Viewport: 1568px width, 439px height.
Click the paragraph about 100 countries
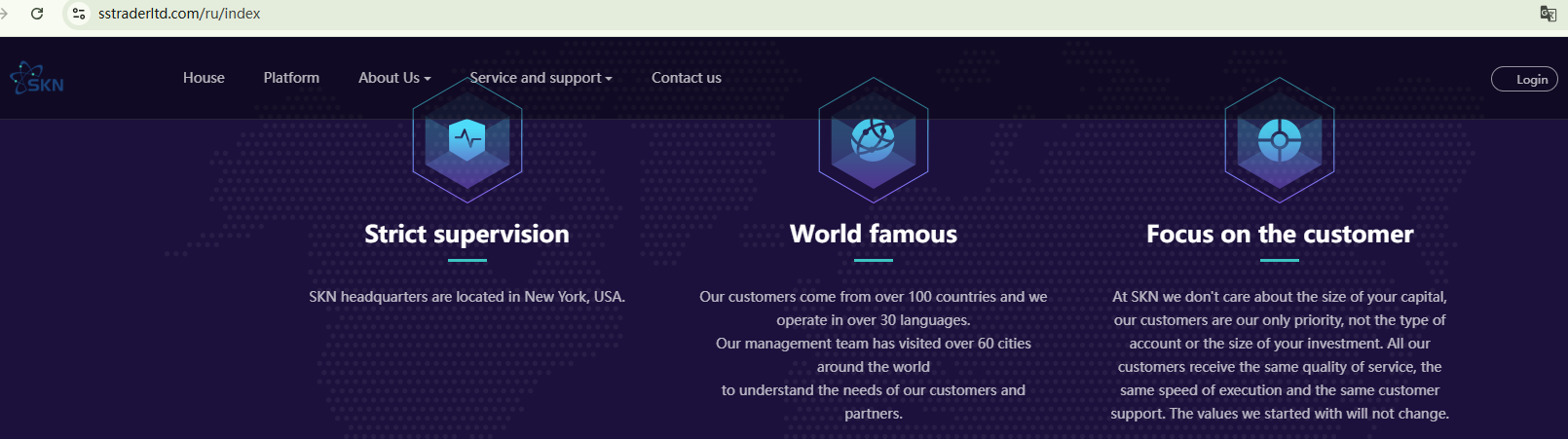[873, 354]
